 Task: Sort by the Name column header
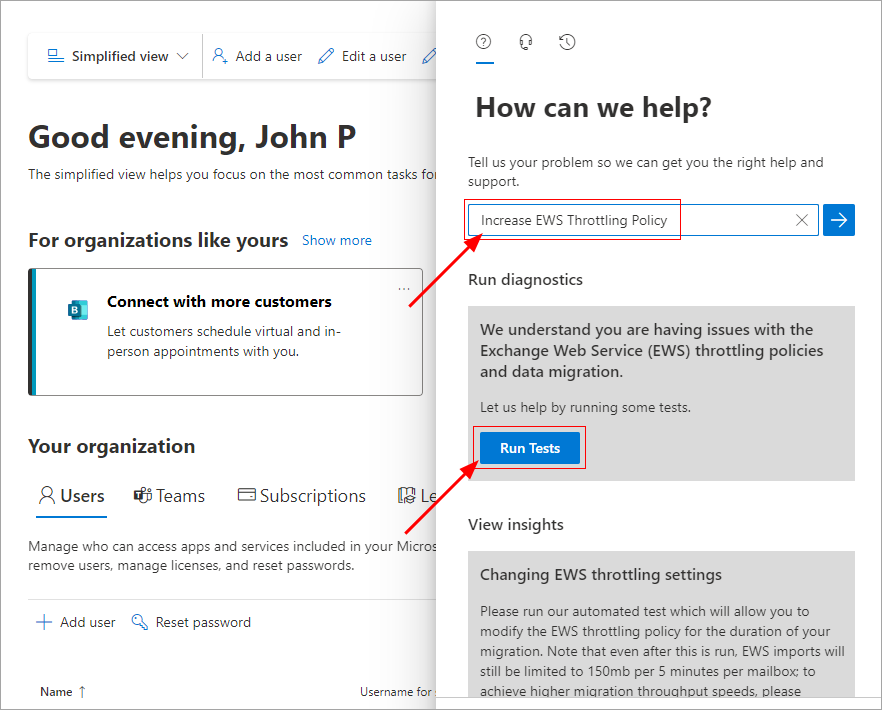tap(62, 692)
